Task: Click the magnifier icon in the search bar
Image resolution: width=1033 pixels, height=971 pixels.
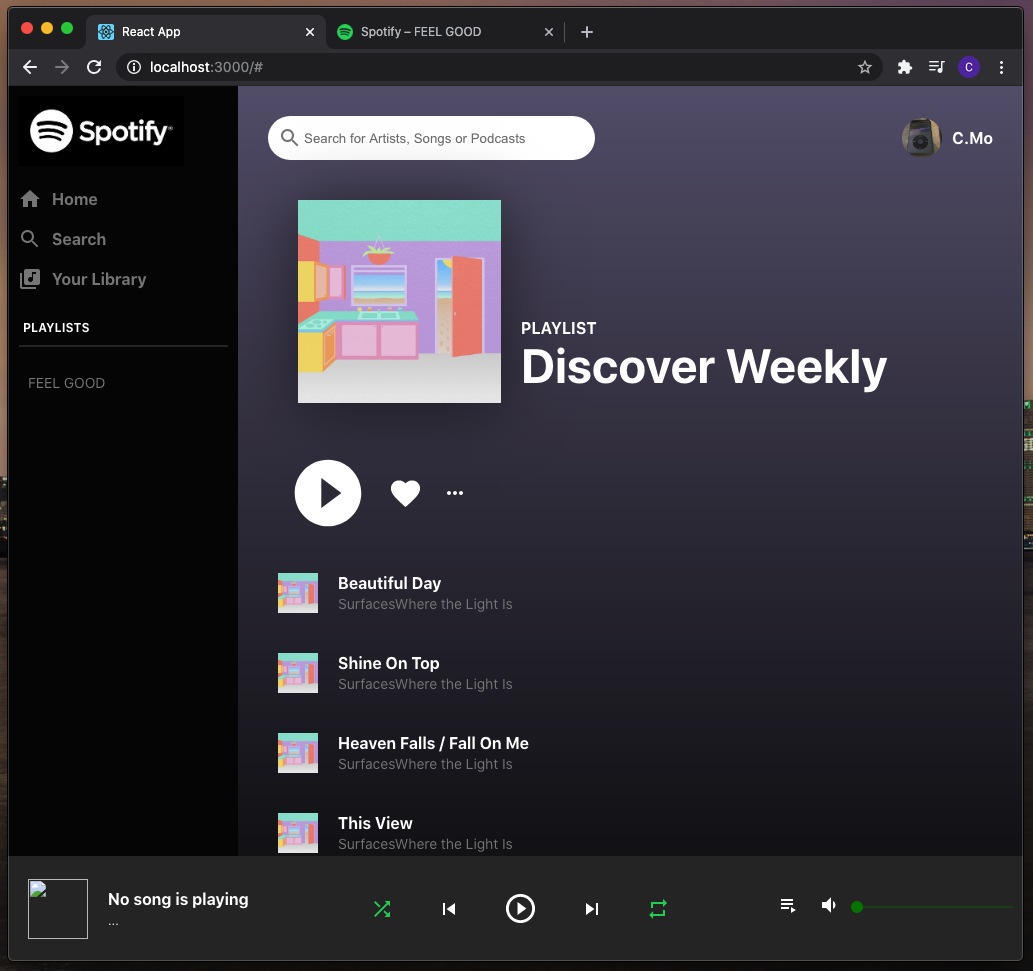Action: tap(289, 138)
